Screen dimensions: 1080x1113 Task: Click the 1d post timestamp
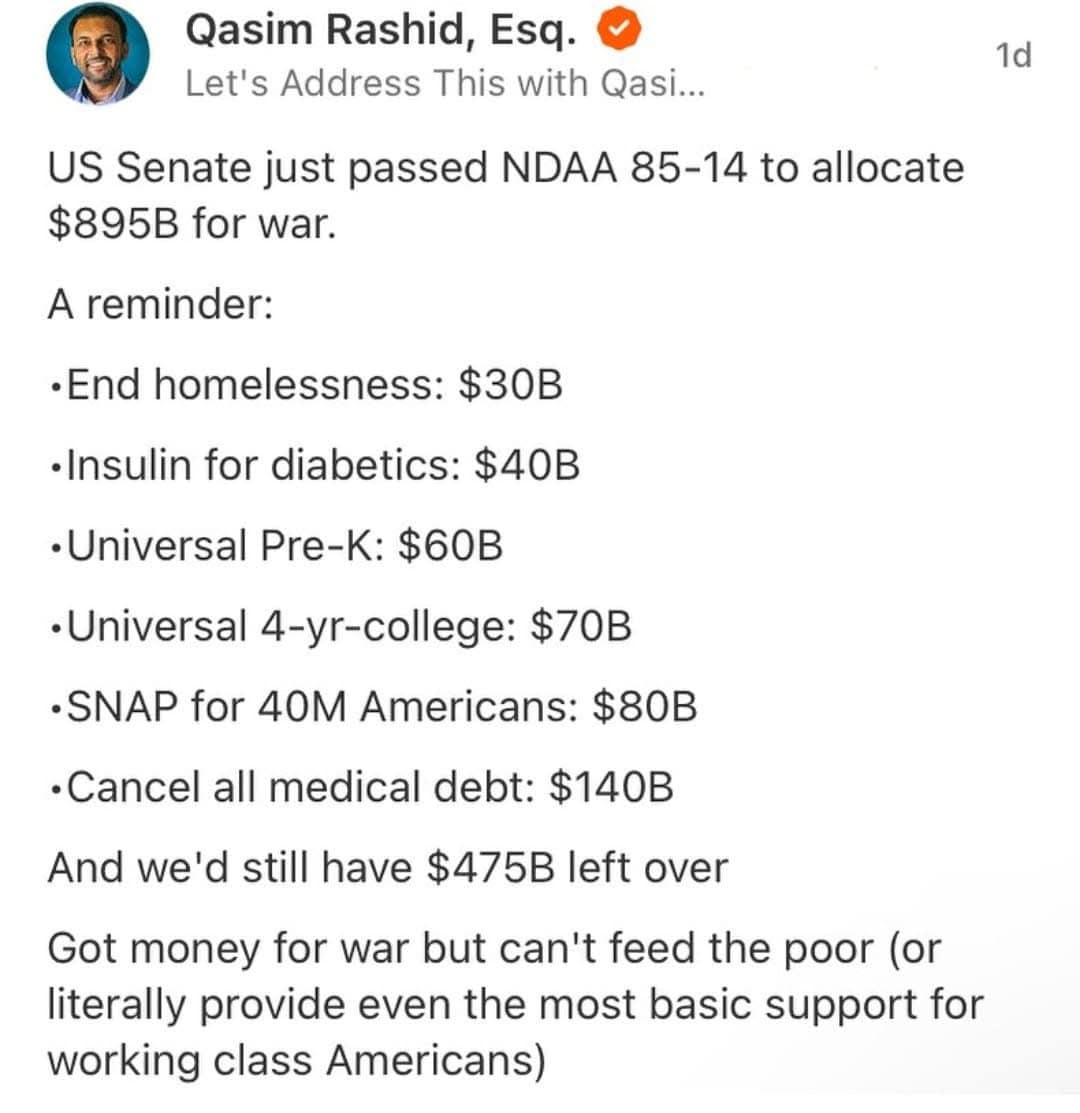click(1013, 55)
